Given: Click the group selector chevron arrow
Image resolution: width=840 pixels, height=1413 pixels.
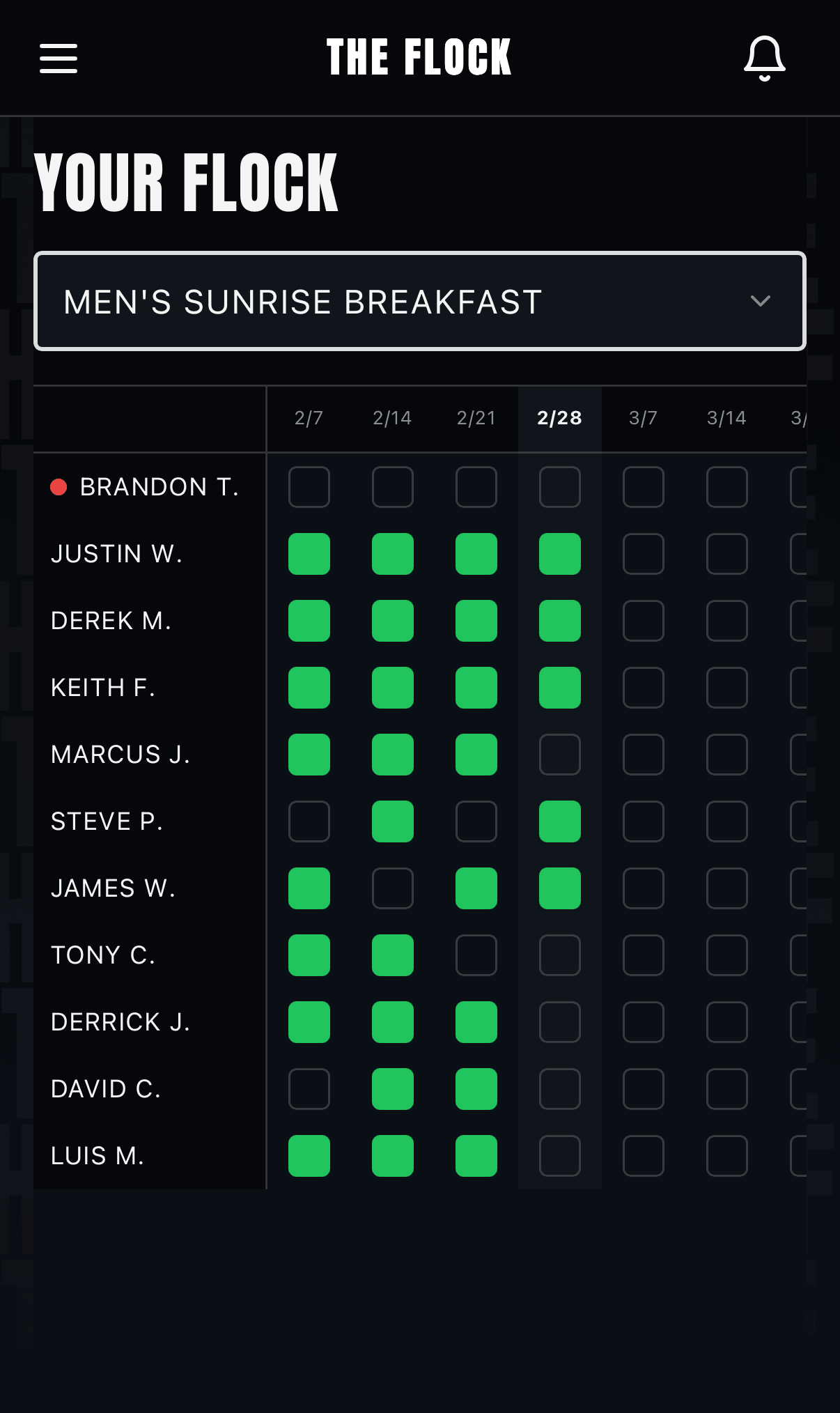Looking at the screenshot, I should pos(760,301).
